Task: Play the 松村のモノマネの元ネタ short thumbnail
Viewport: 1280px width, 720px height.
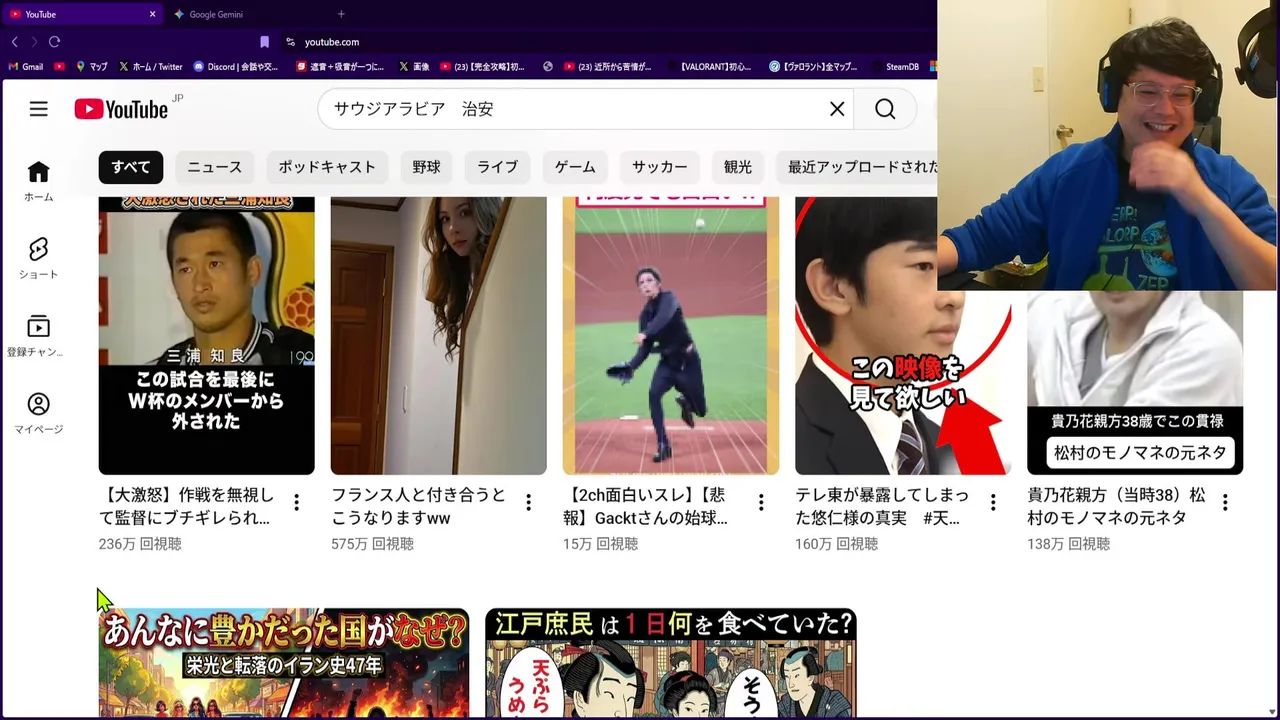Action: 1135,382
